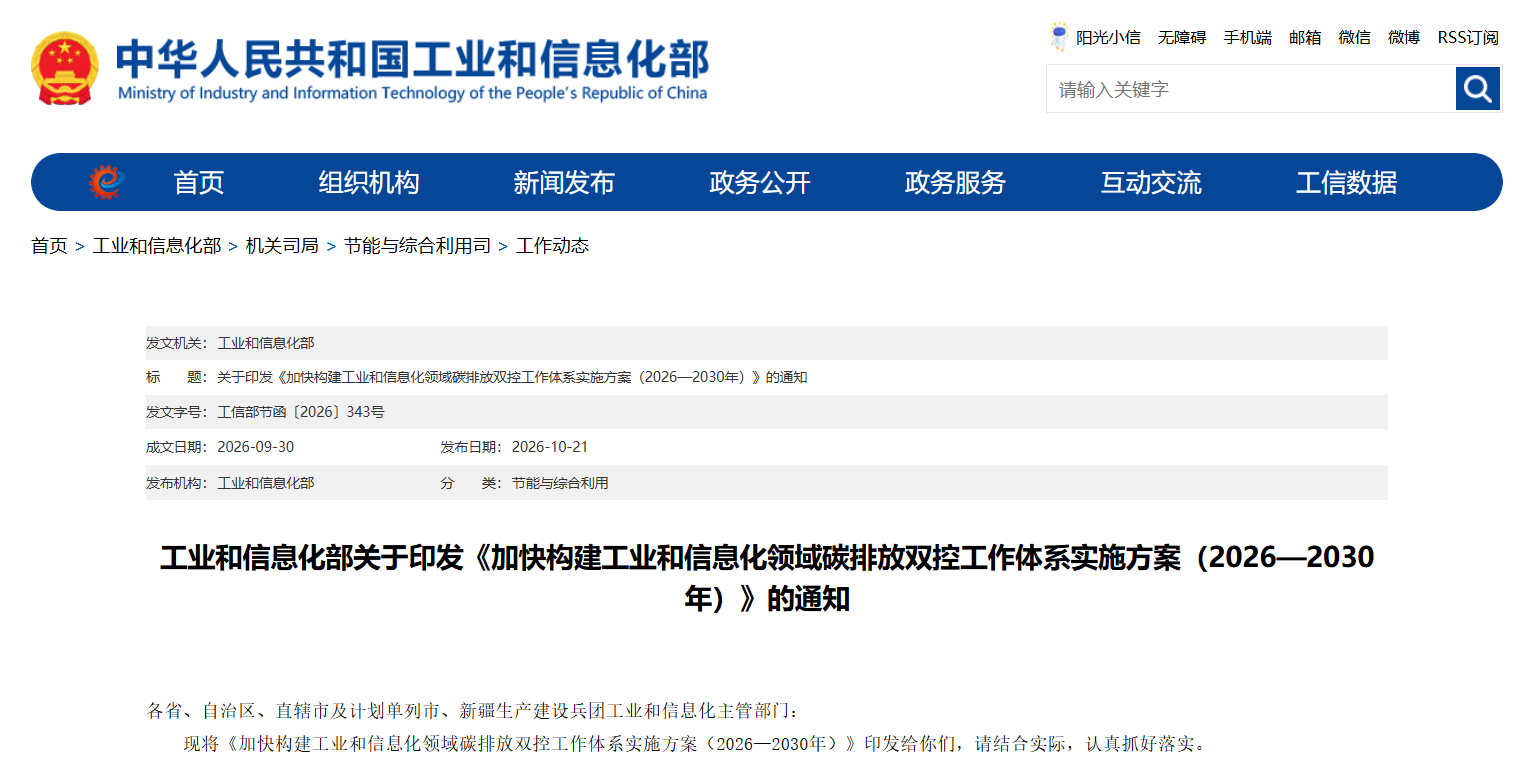1518x770 pixels.
Task: Go to 首页 in the breadcrumb
Action: click(x=49, y=246)
